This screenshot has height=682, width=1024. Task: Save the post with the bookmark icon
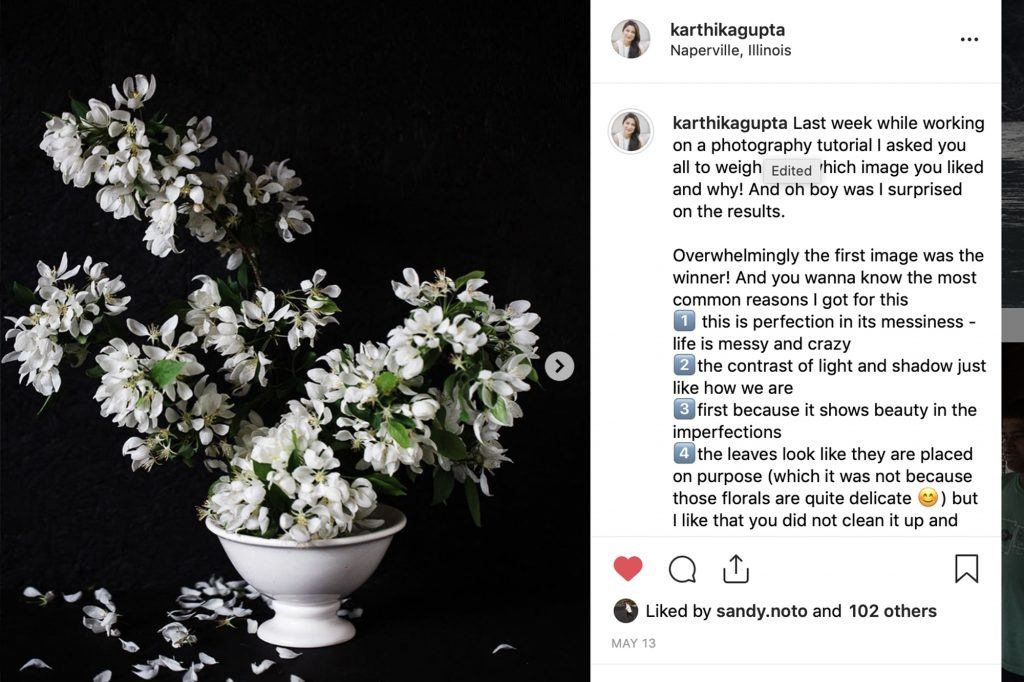pos(967,568)
